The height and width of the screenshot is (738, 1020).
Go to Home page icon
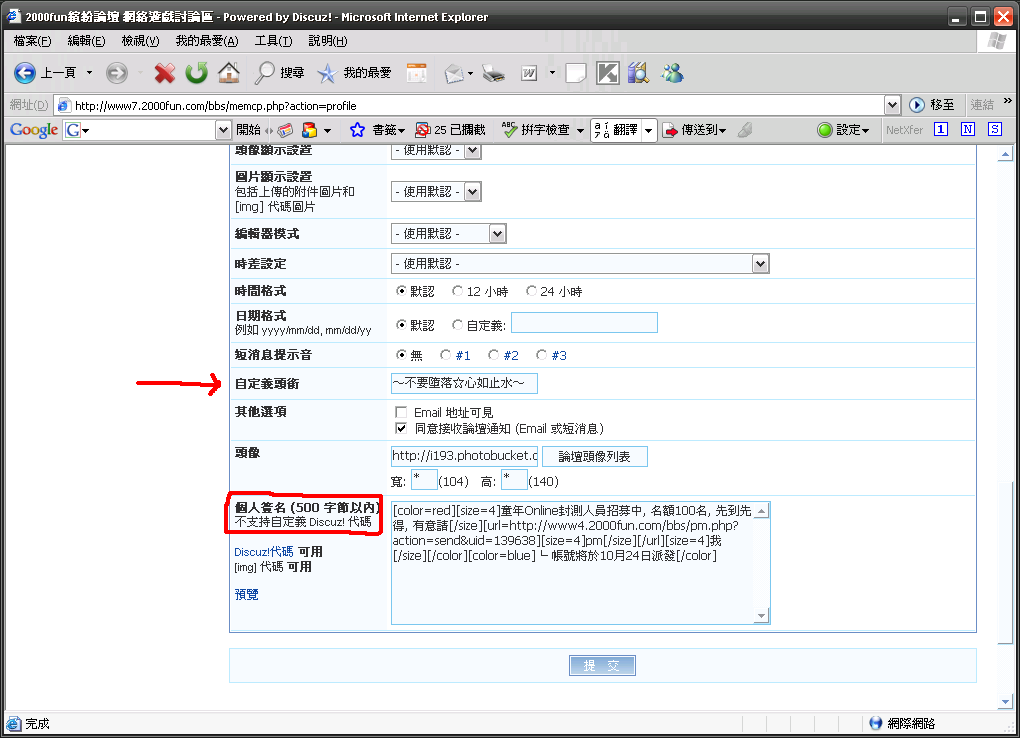coord(229,73)
